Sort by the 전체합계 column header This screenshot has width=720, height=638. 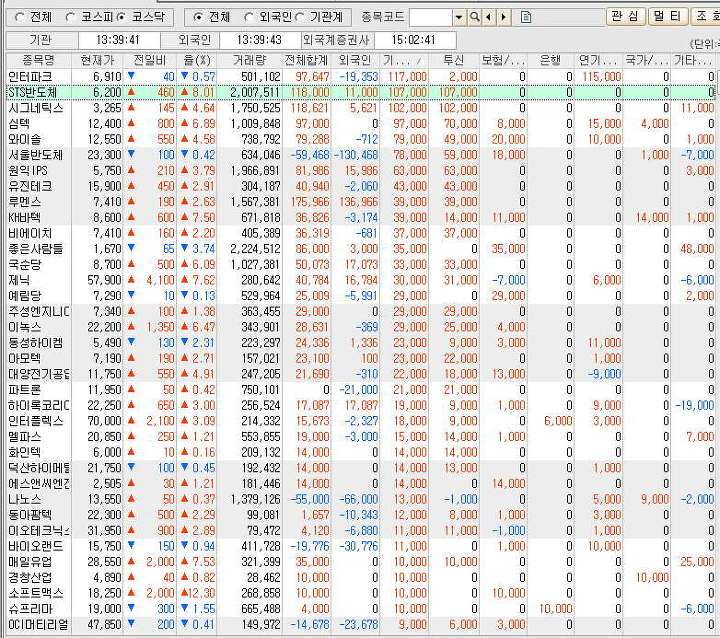pos(306,60)
